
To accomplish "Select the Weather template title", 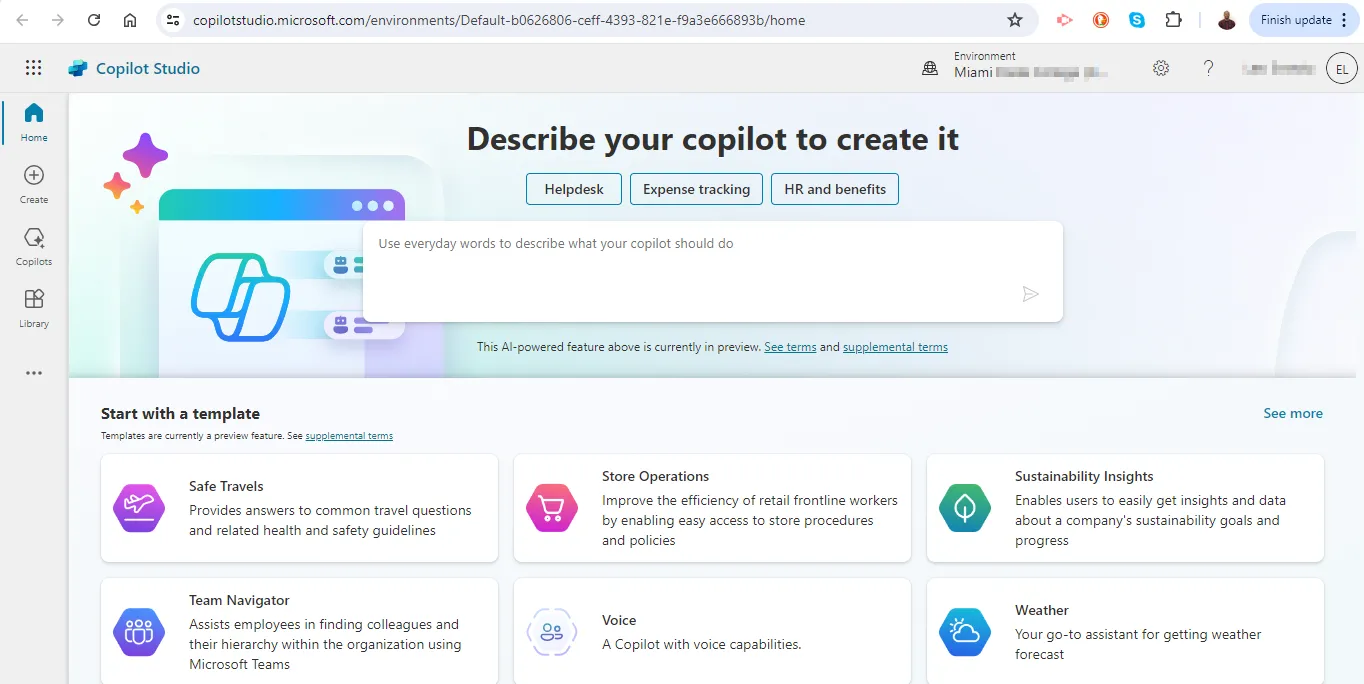I will tap(1042, 610).
